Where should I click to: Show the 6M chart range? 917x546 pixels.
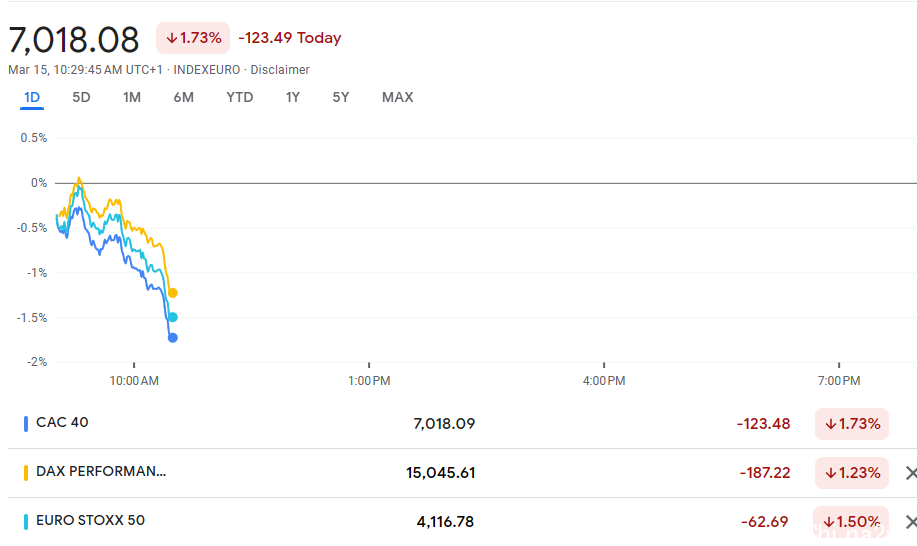(x=184, y=97)
